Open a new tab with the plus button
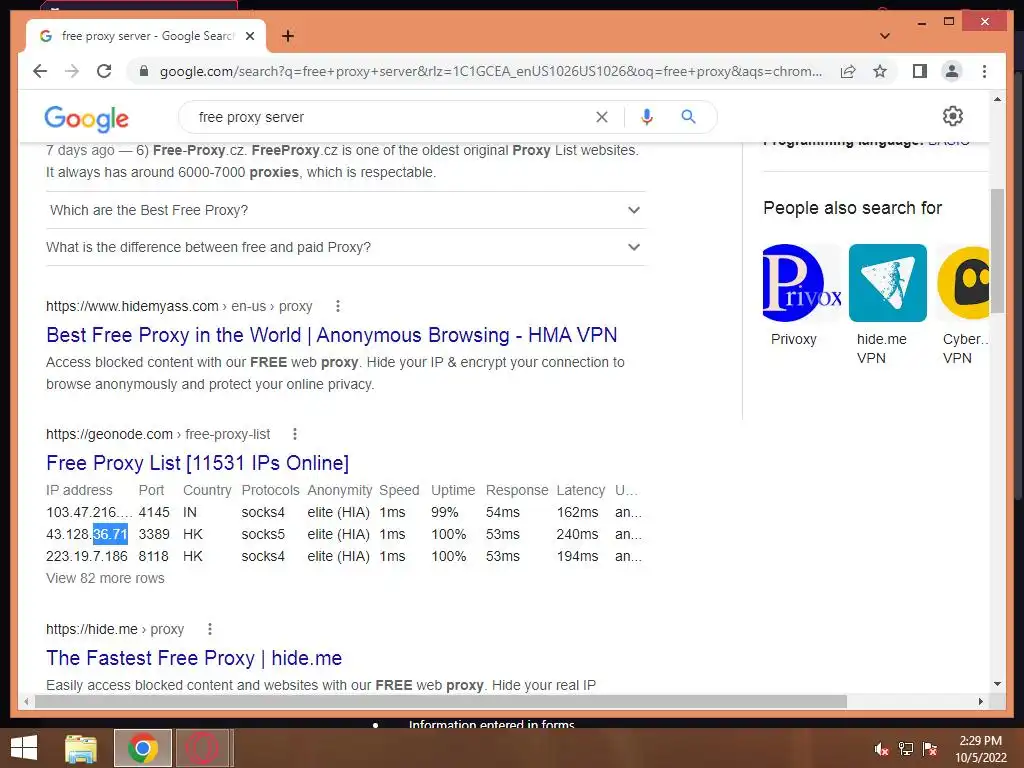 (x=288, y=36)
